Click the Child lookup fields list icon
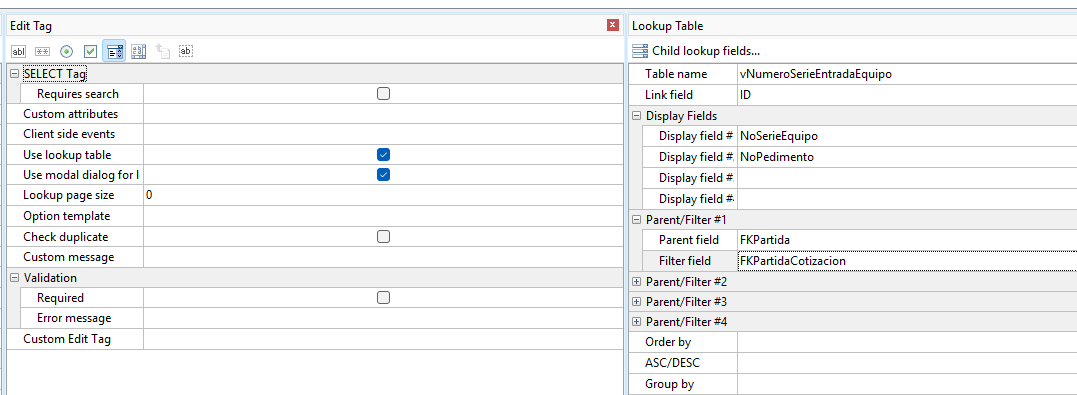Viewport: 1077px width, 395px height. (x=640, y=51)
